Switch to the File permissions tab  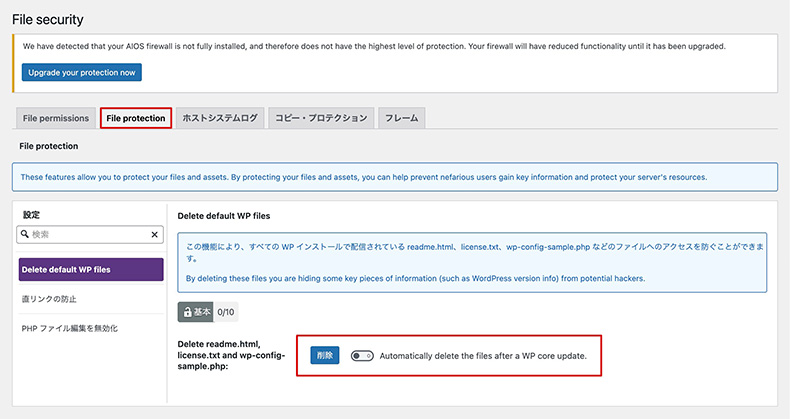[56, 118]
